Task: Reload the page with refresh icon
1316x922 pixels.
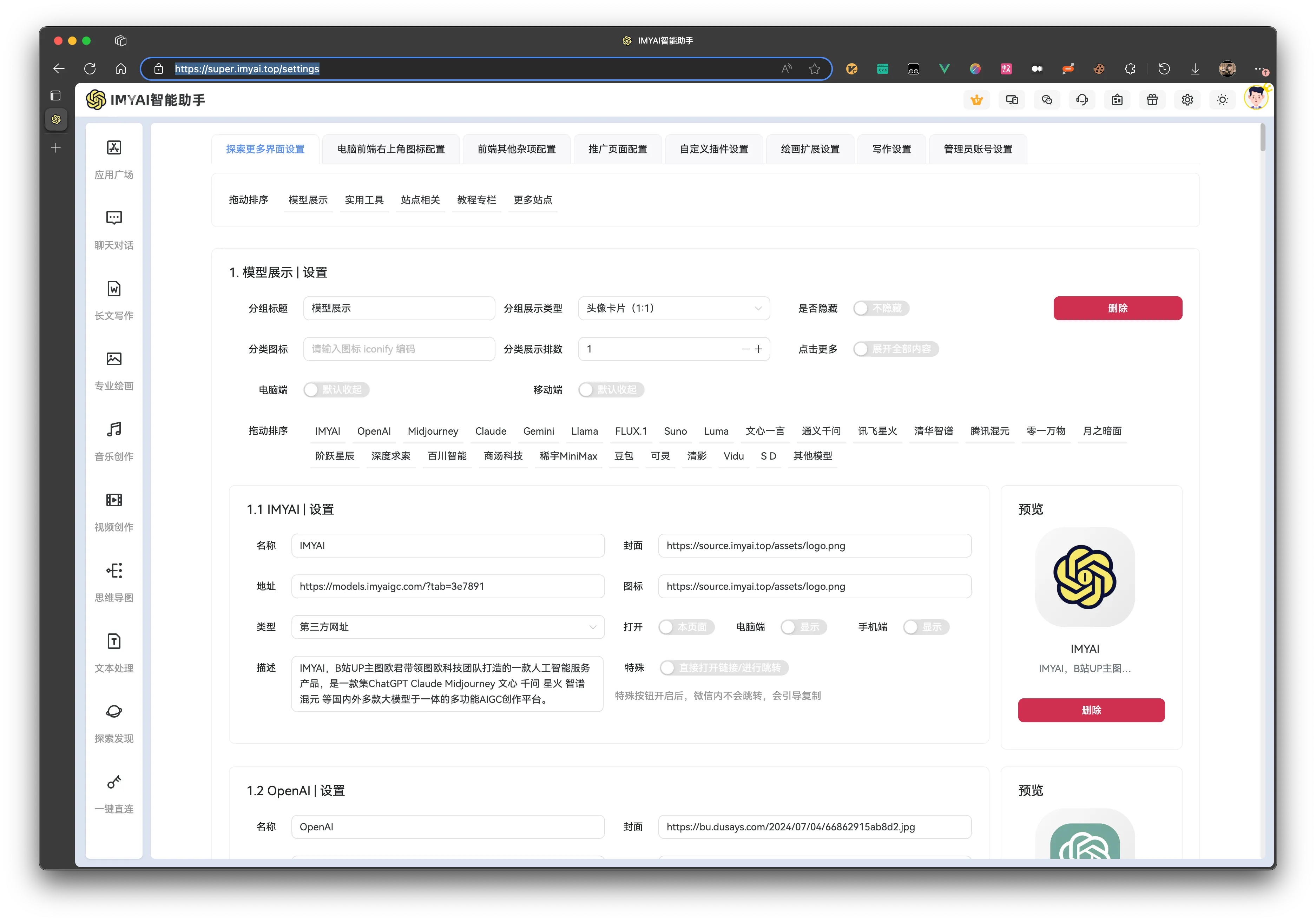Action: pyautogui.click(x=90, y=69)
